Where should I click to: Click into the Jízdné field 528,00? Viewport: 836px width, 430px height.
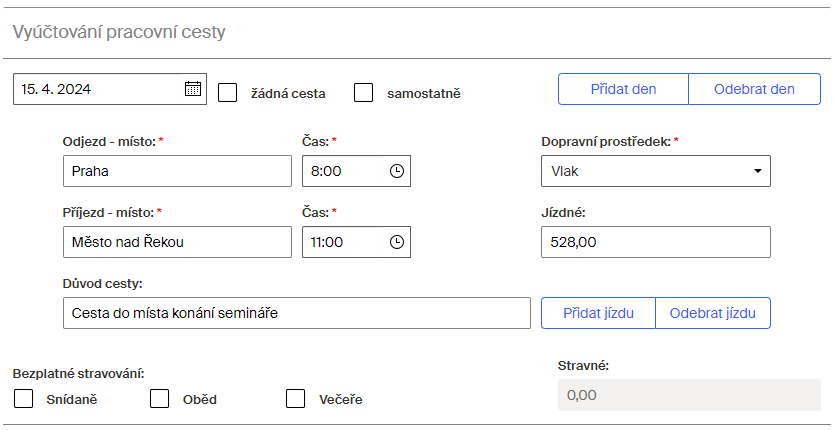coord(656,242)
